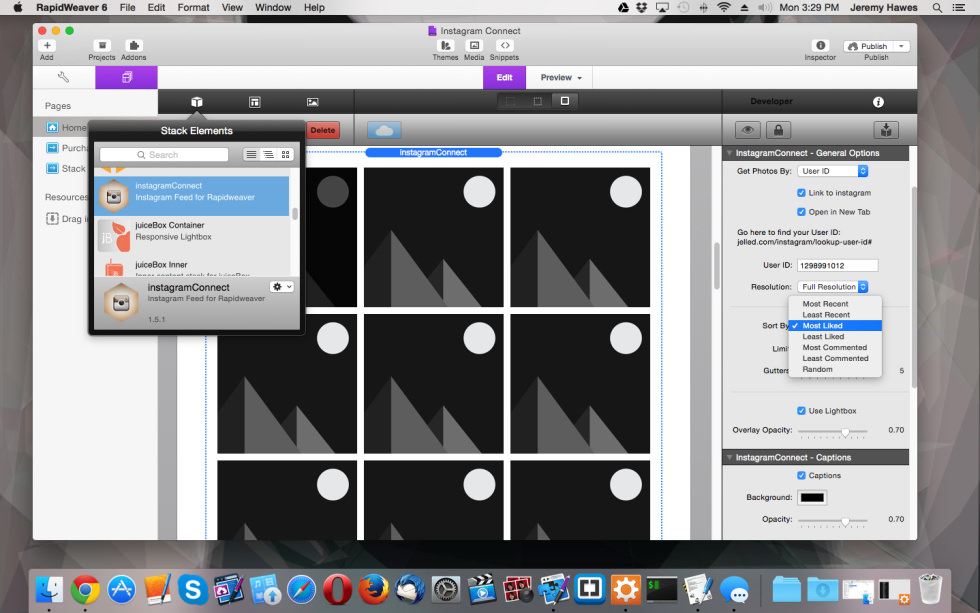
Task: Select juiceBox Container element
Action: click(191, 235)
